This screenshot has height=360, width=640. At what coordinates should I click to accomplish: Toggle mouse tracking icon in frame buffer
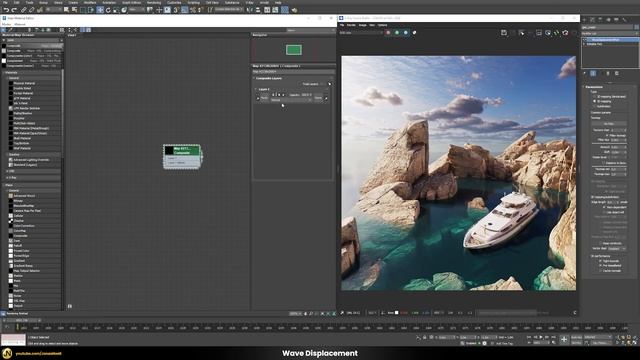522,33
